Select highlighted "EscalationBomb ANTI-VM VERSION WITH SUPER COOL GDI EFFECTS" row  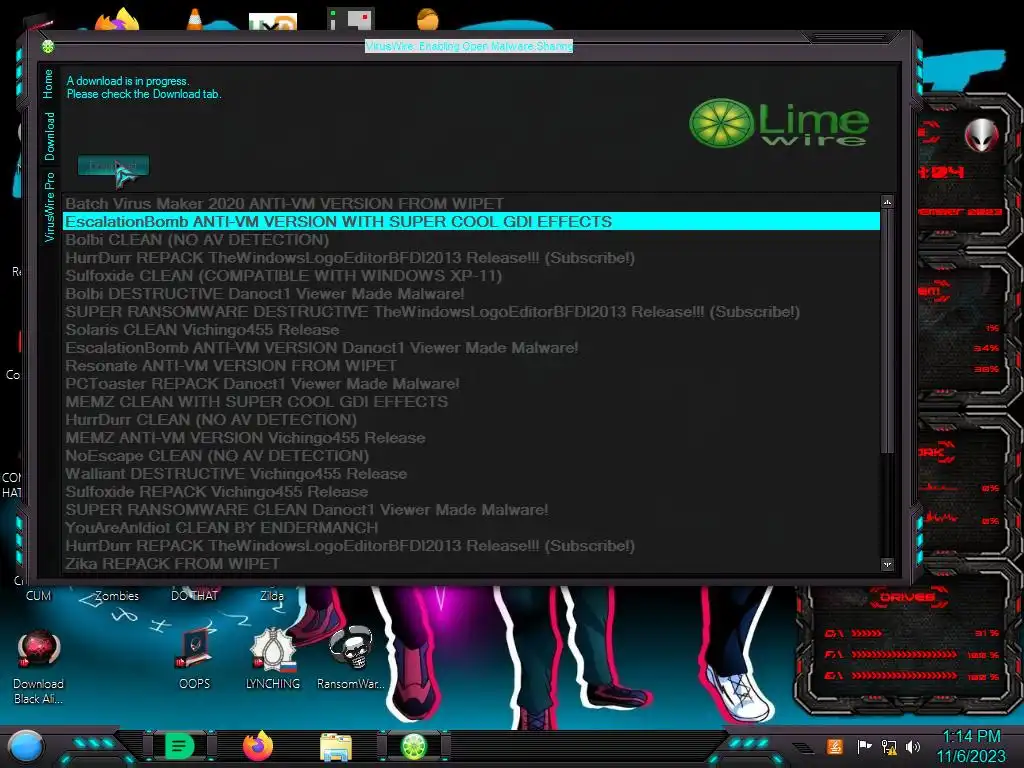click(x=471, y=221)
